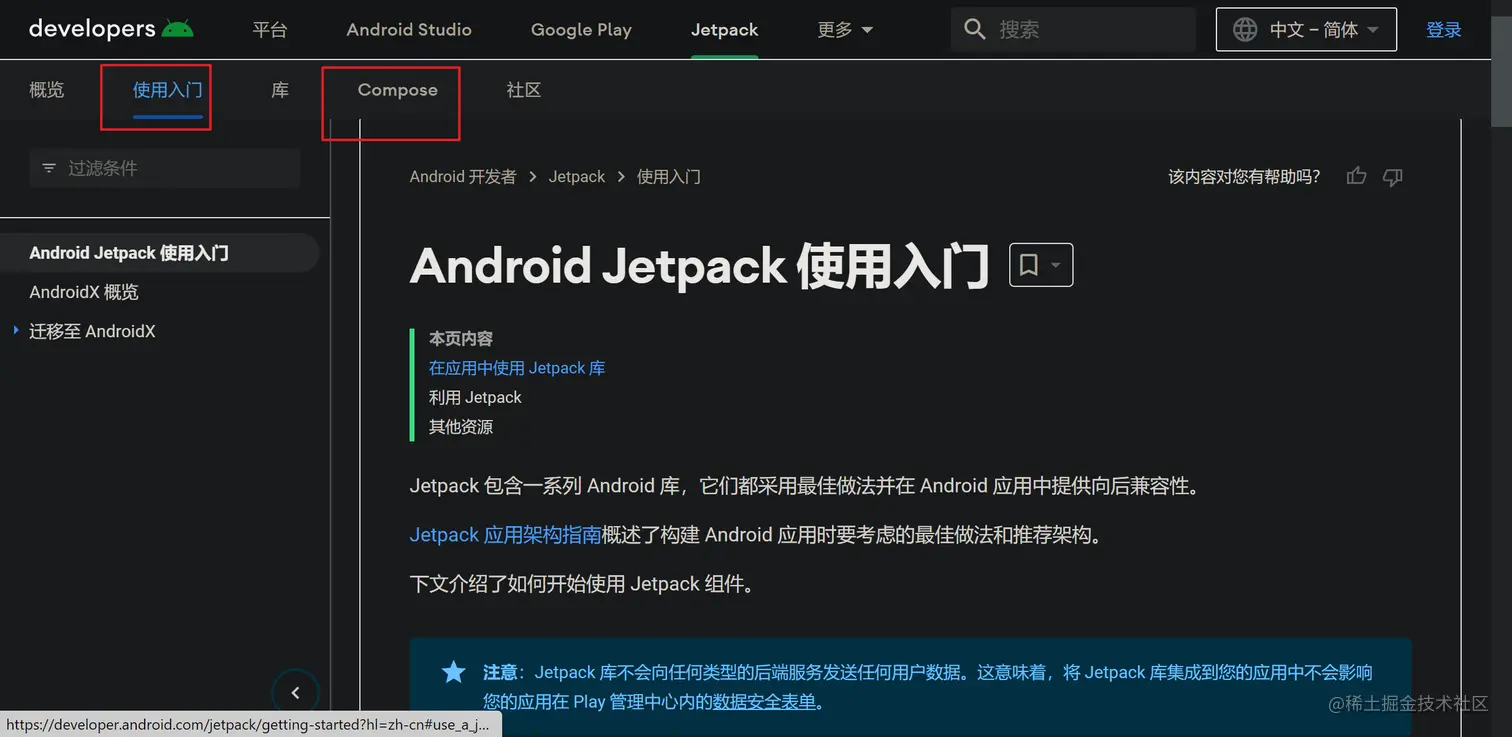
Task: Click the search magnifier icon
Action: pos(975,30)
